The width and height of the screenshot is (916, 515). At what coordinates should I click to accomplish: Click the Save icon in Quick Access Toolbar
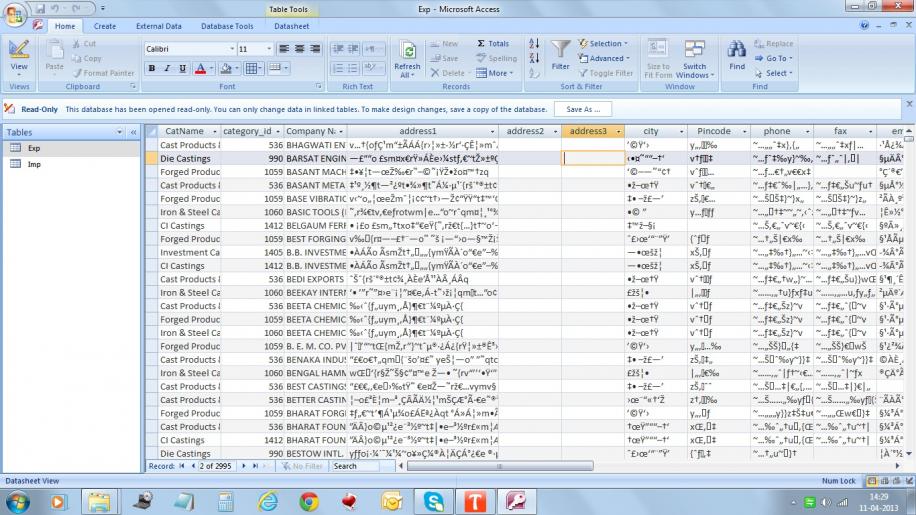(40, 9)
